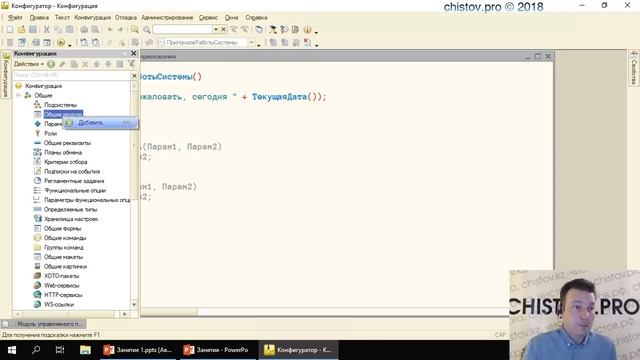640x360 pixels.
Task: Click the Move up arrow in Конфигурация panel
Action: 97,64
